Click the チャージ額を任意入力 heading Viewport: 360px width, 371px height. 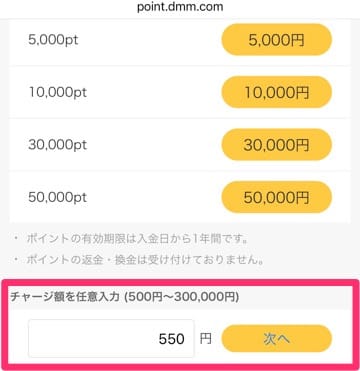pos(65,297)
